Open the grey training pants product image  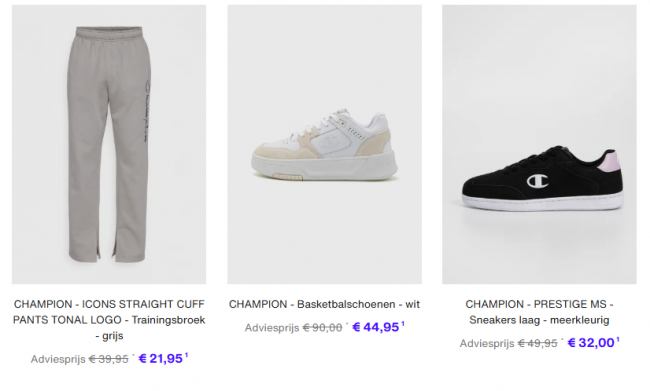click(x=109, y=144)
